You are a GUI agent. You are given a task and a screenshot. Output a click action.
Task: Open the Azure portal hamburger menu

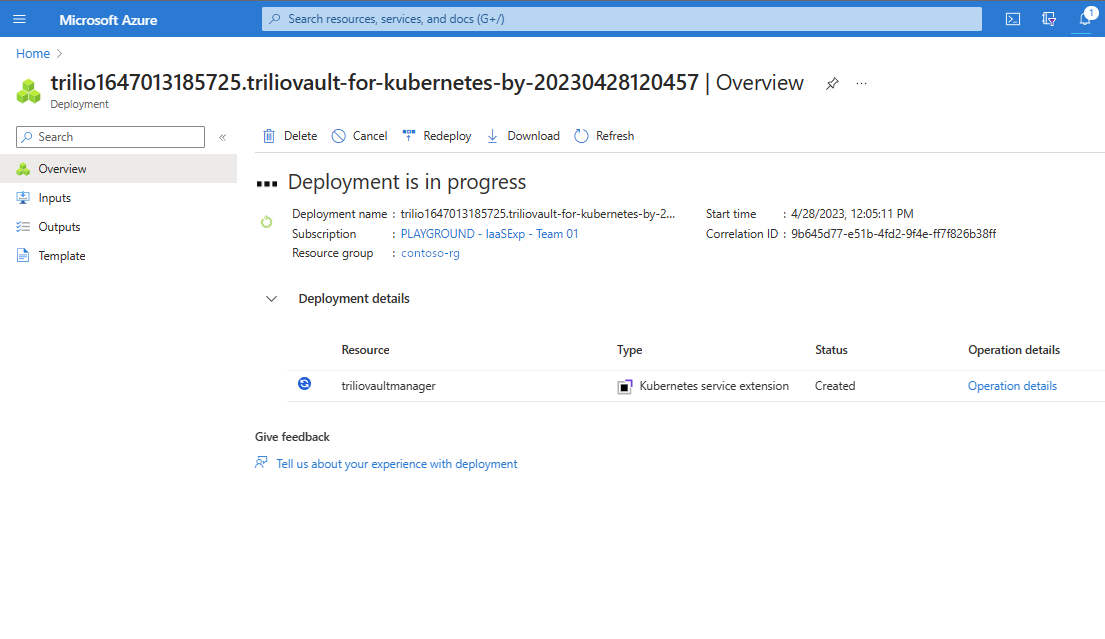pyautogui.click(x=19, y=19)
